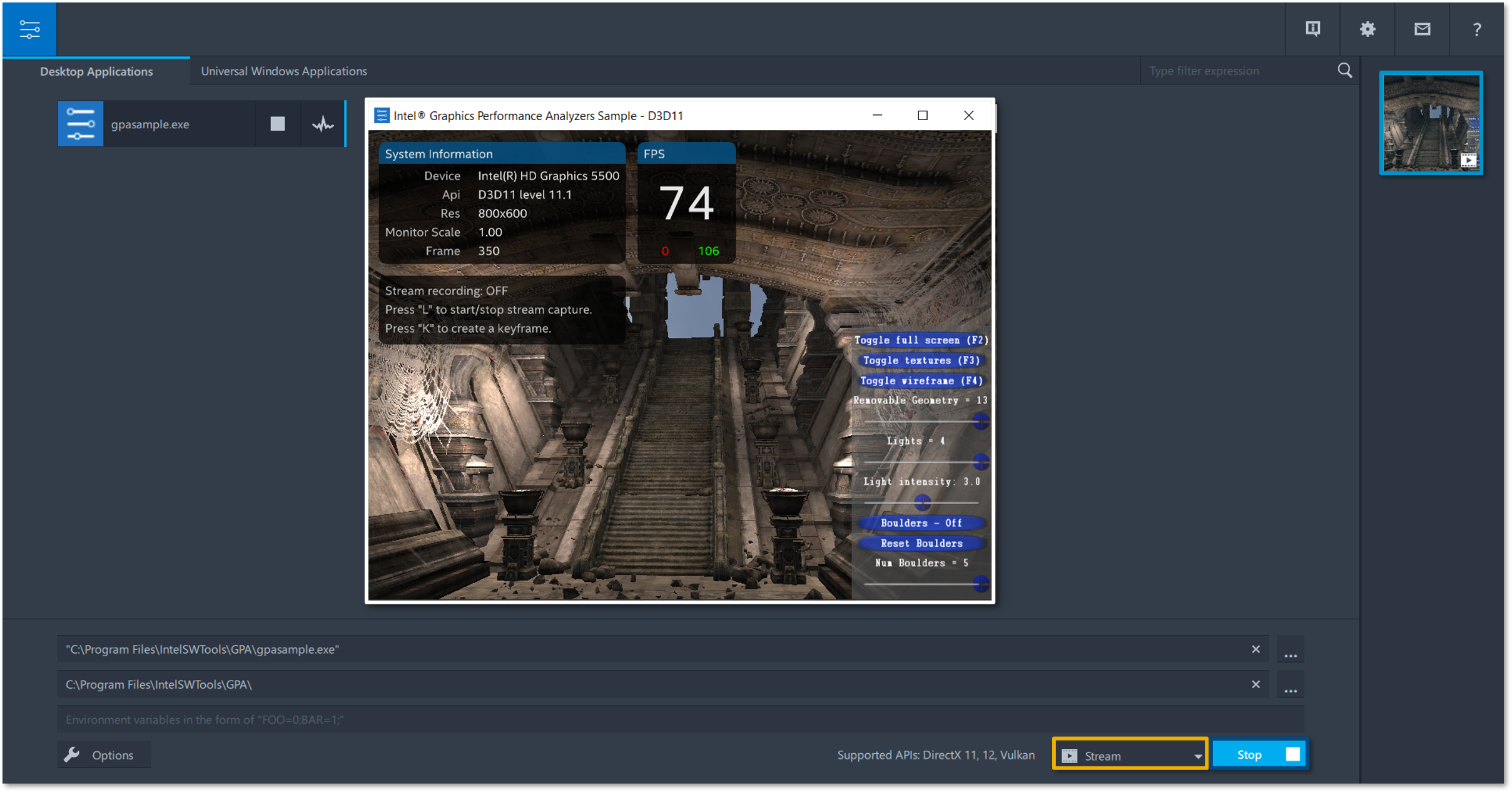Screen dimensions: 1512x792
Task: Select the Desktop Applications tab
Action: coord(96,71)
